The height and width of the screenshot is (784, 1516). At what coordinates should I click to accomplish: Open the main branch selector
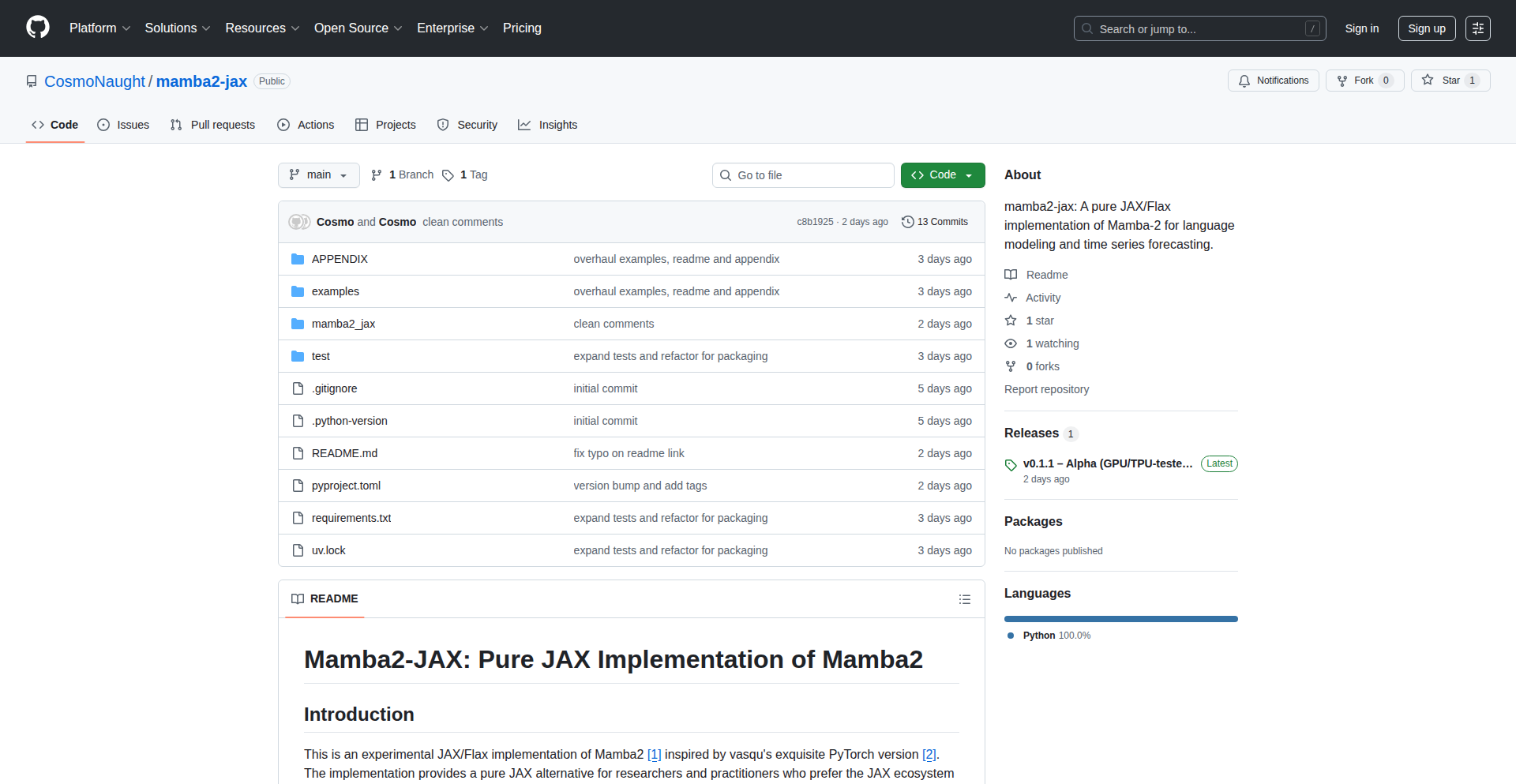(x=318, y=174)
